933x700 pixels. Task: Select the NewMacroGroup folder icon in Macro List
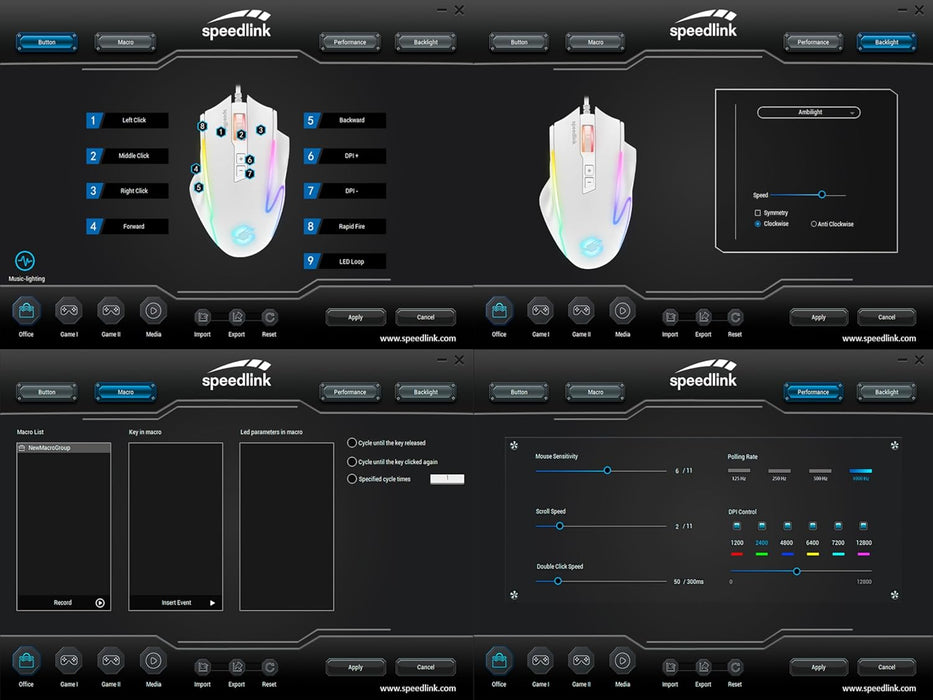pyautogui.click(x=22, y=448)
